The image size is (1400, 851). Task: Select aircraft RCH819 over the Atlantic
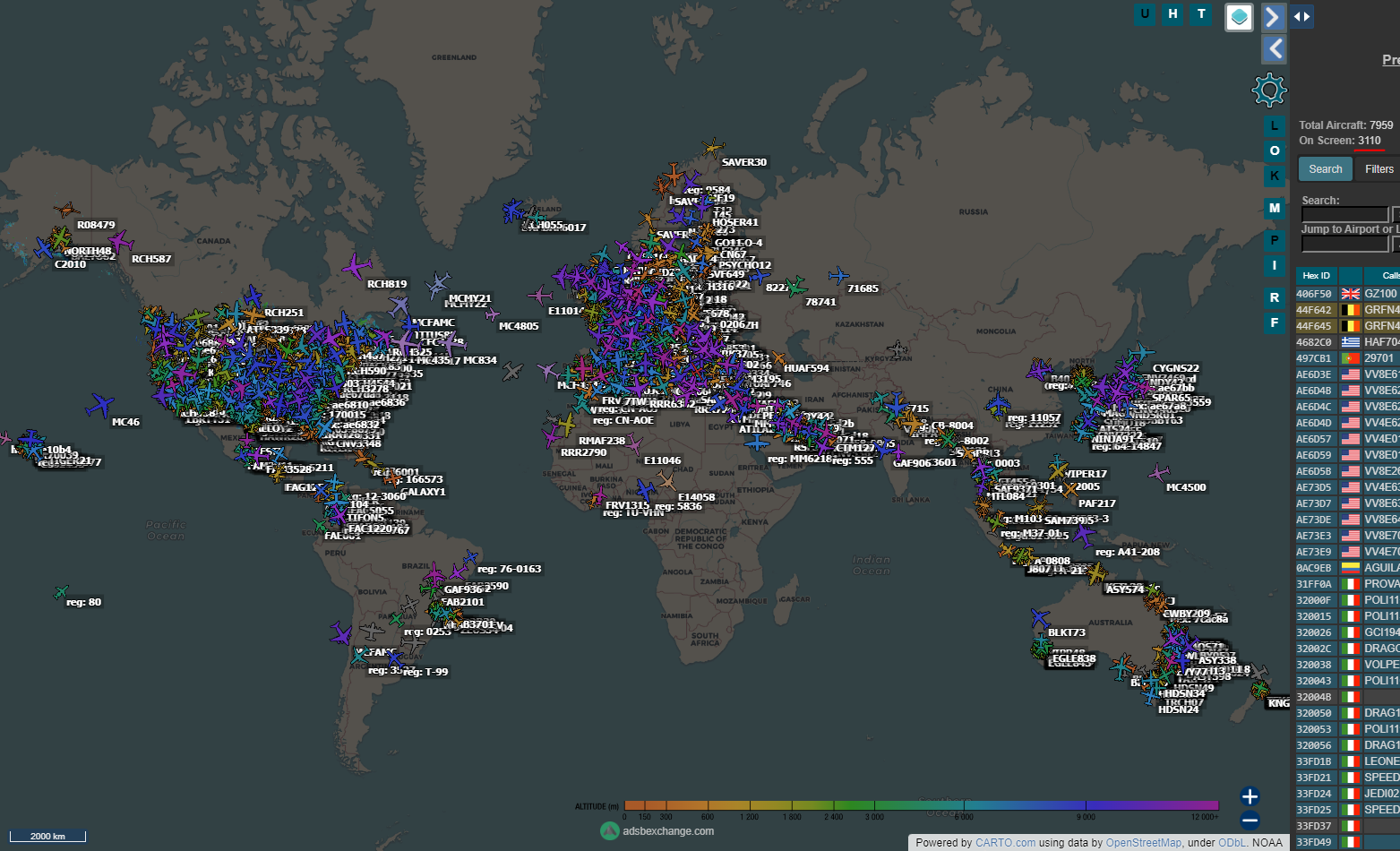point(356,266)
